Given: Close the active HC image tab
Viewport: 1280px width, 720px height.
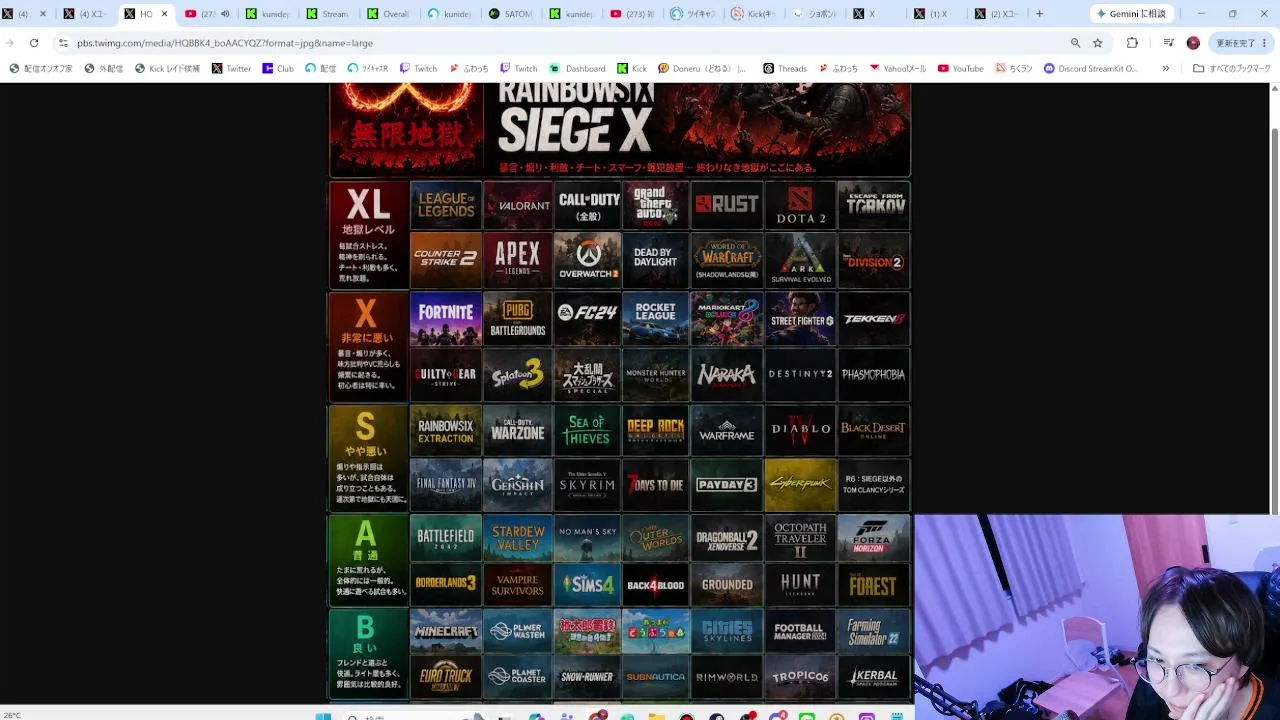Looking at the screenshot, I should [x=164, y=14].
